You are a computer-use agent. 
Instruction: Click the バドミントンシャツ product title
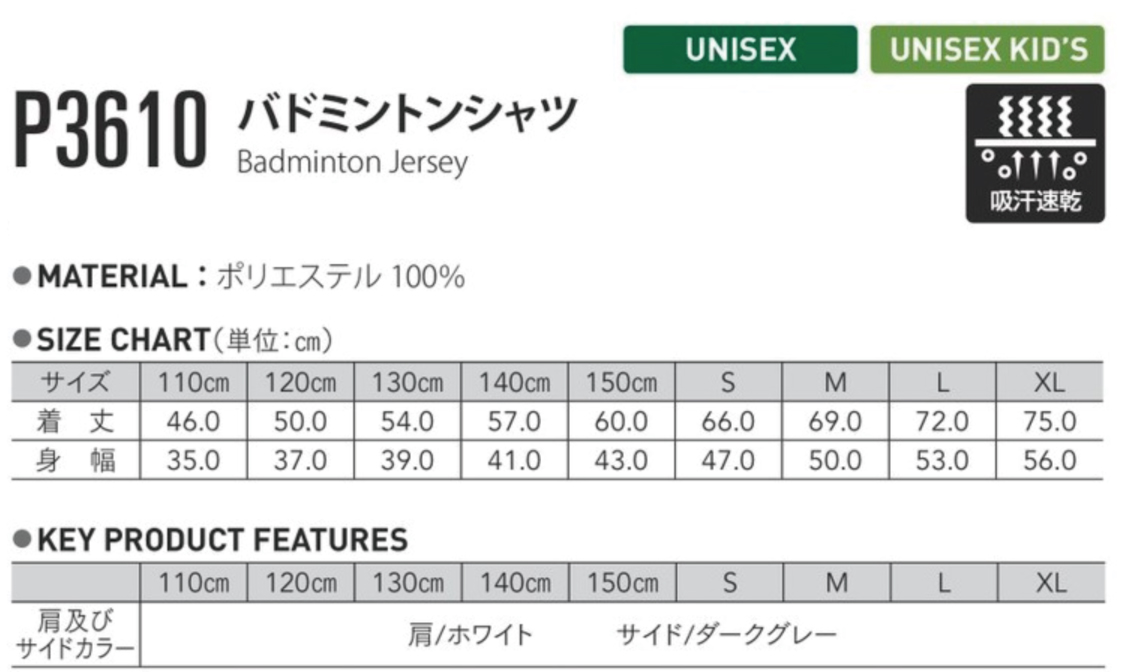click(x=408, y=113)
